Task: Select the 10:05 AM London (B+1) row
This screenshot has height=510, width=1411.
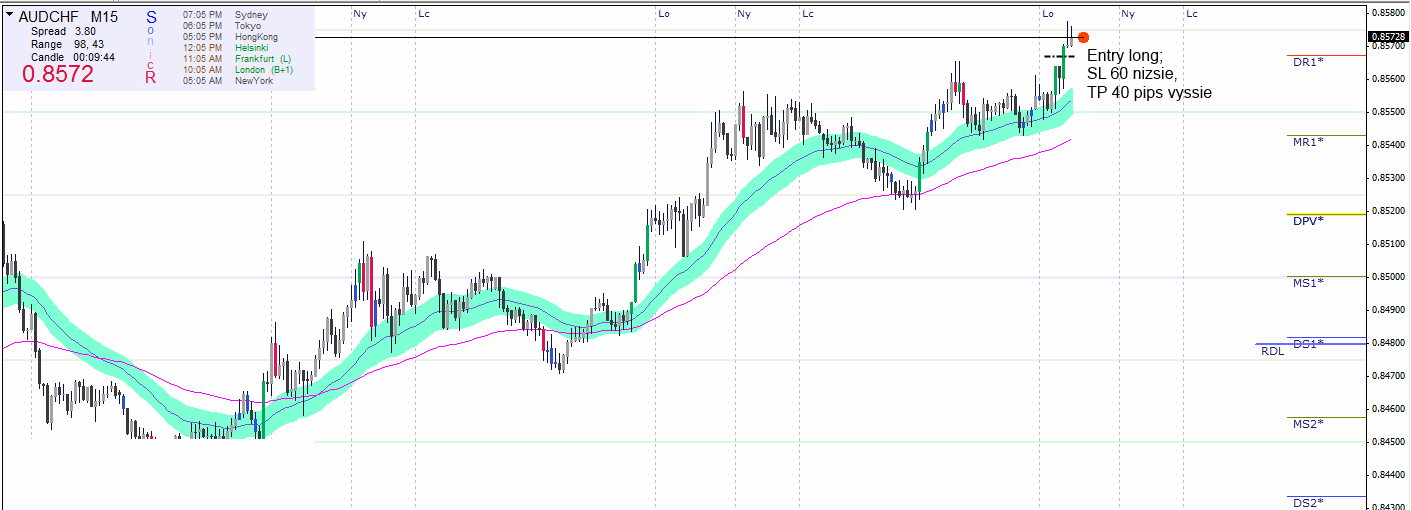Action: pyautogui.click(x=238, y=70)
